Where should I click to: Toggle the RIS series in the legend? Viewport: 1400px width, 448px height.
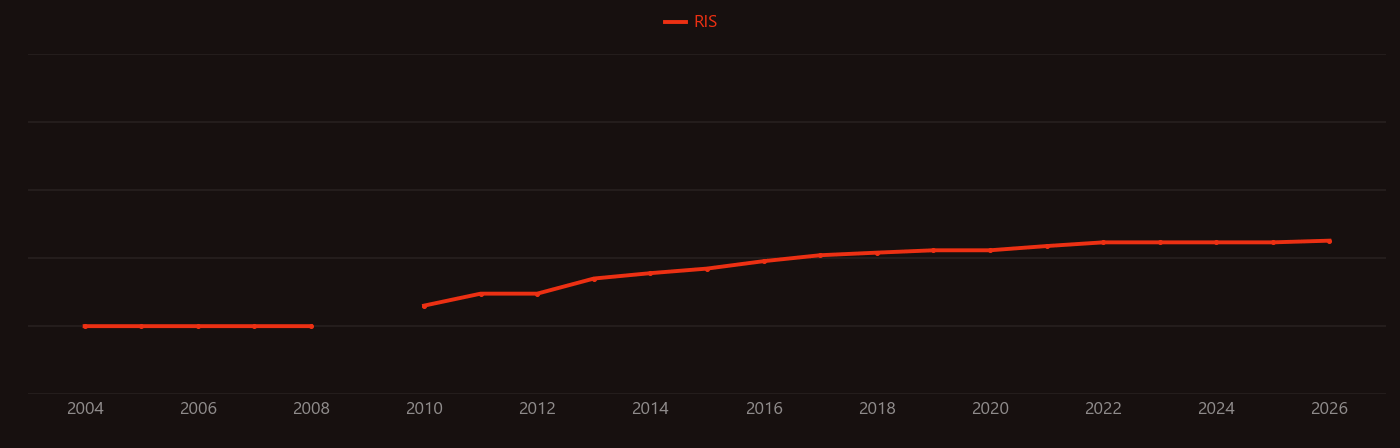(691, 22)
